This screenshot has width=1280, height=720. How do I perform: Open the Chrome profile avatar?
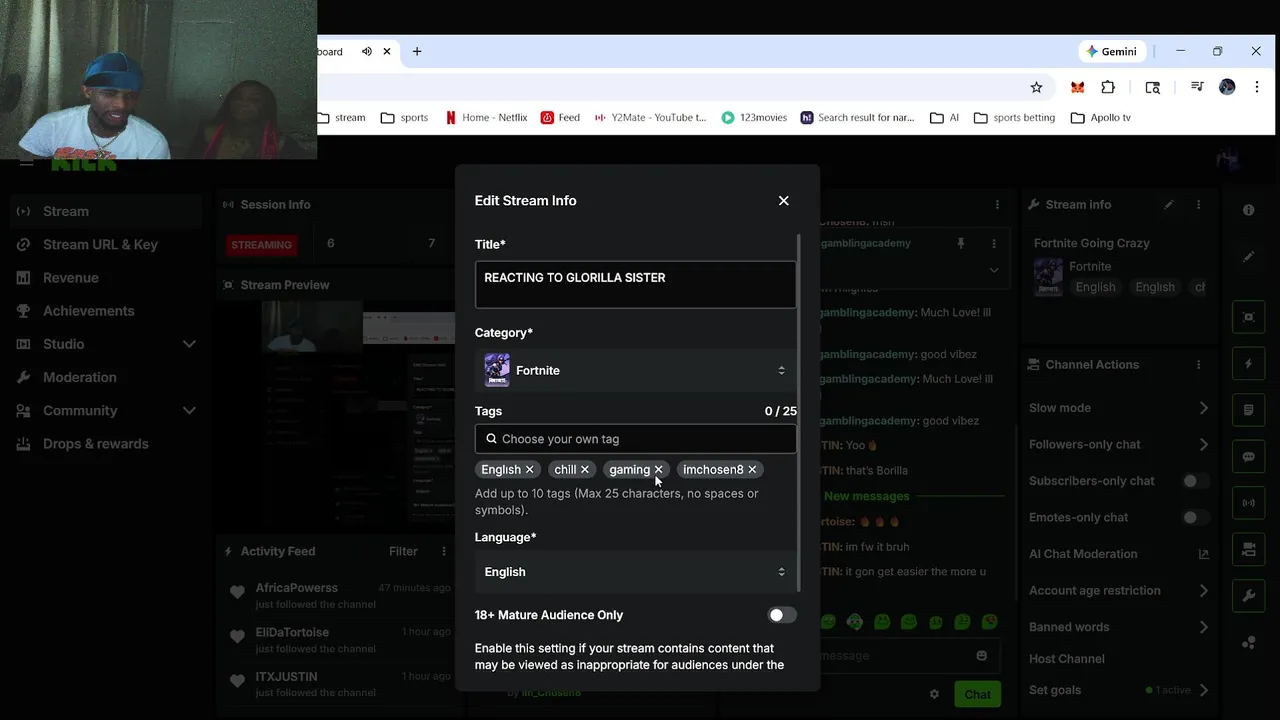click(x=1227, y=88)
